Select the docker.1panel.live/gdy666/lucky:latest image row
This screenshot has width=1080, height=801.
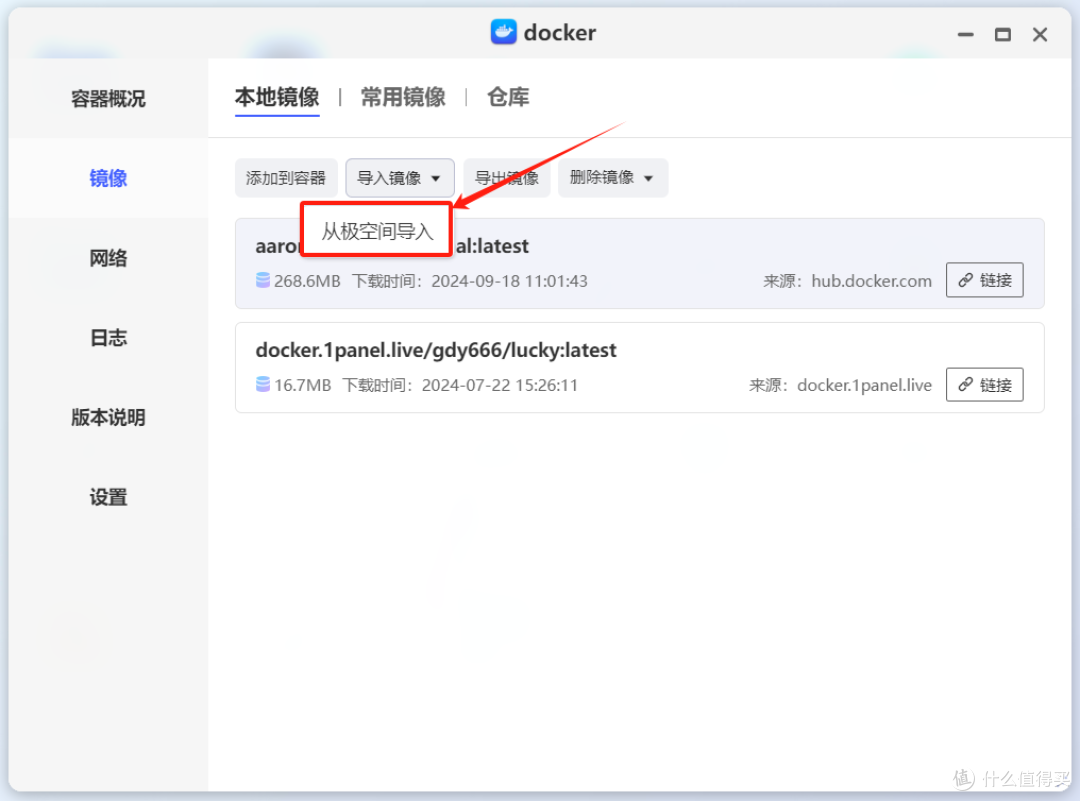640,368
